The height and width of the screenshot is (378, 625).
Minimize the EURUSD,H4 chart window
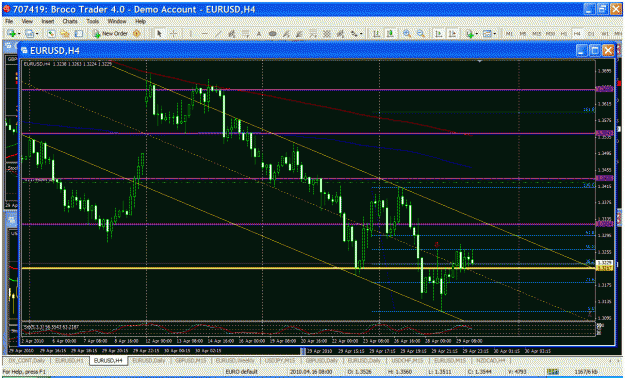click(582, 50)
